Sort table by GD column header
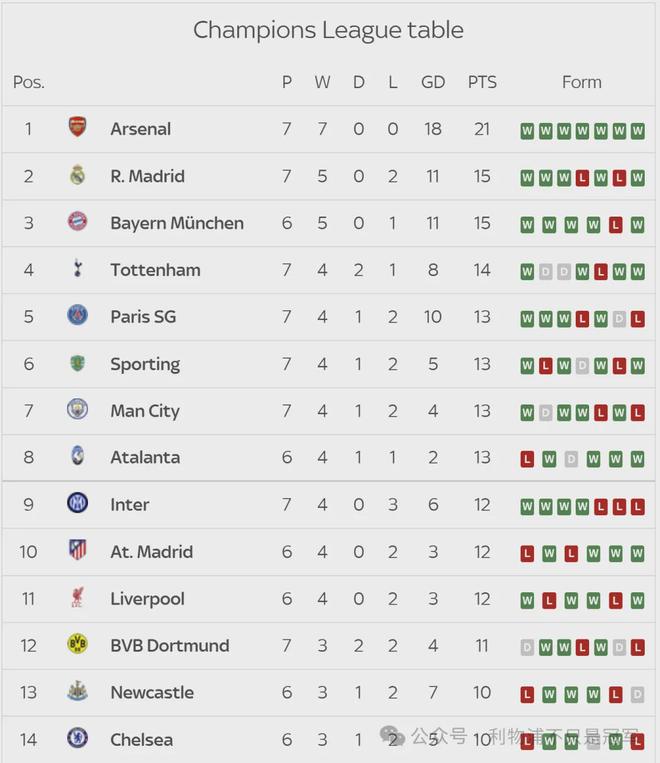The image size is (660, 763). tap(433, 82)
